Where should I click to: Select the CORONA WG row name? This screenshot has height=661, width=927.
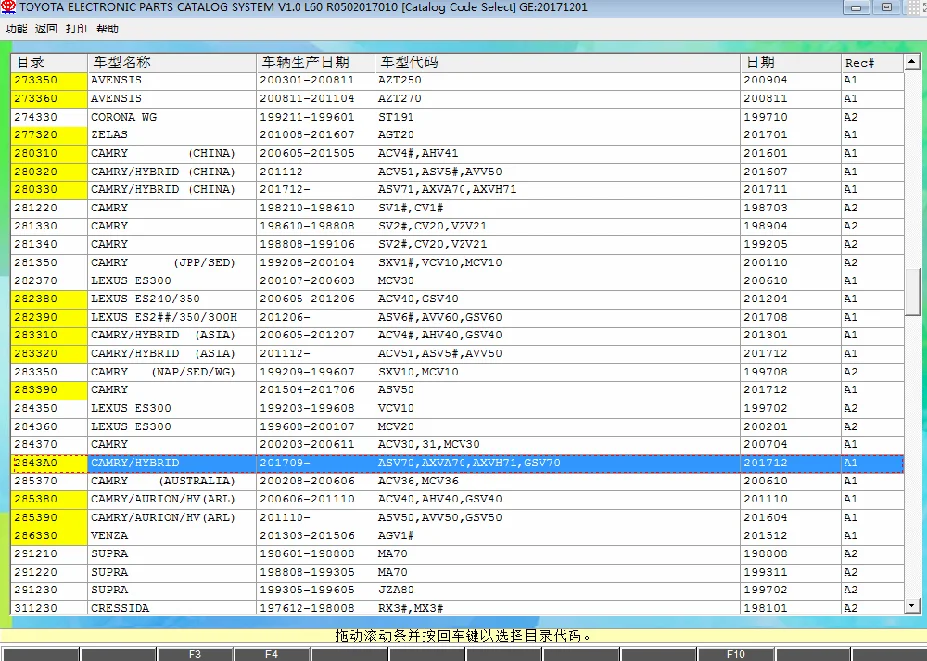124,117
